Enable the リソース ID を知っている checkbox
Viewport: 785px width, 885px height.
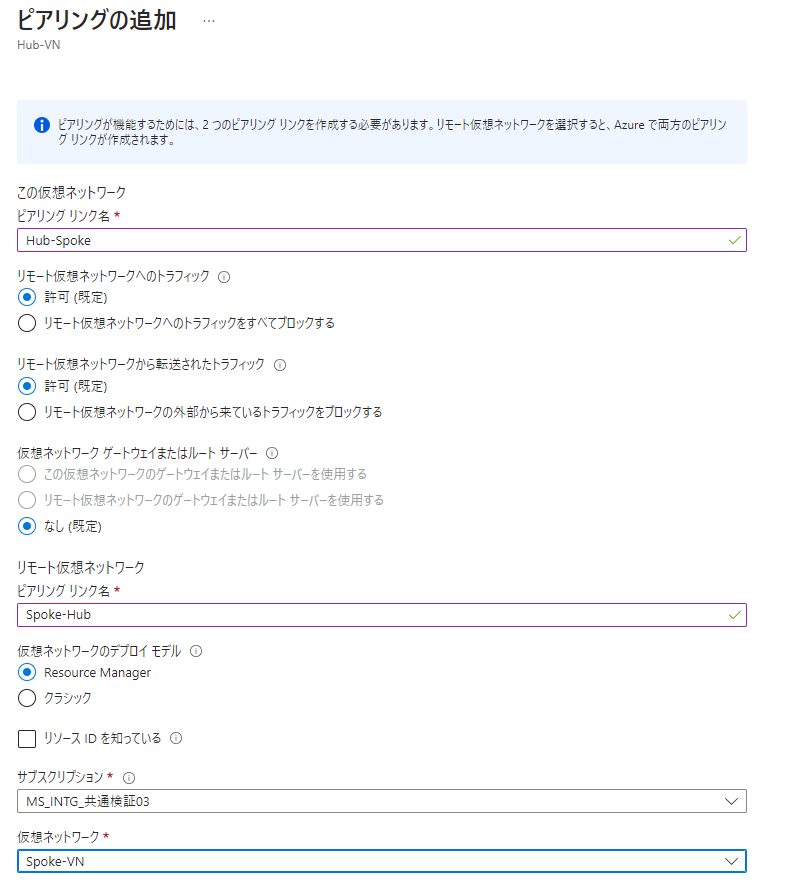pyautogui.click(x=27, y=739)
